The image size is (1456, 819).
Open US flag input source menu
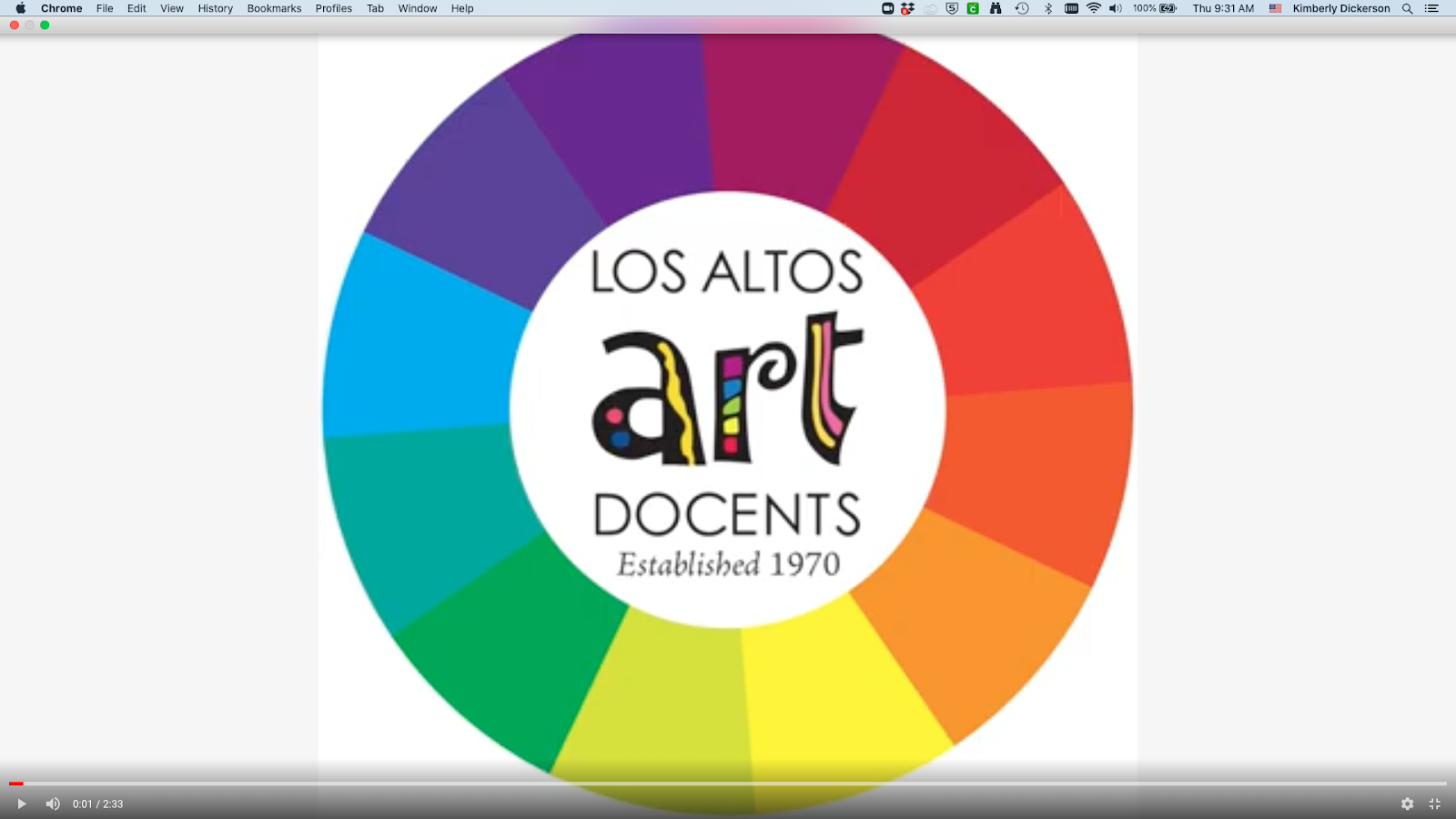pyautogui.click(x=1275, y=8)
